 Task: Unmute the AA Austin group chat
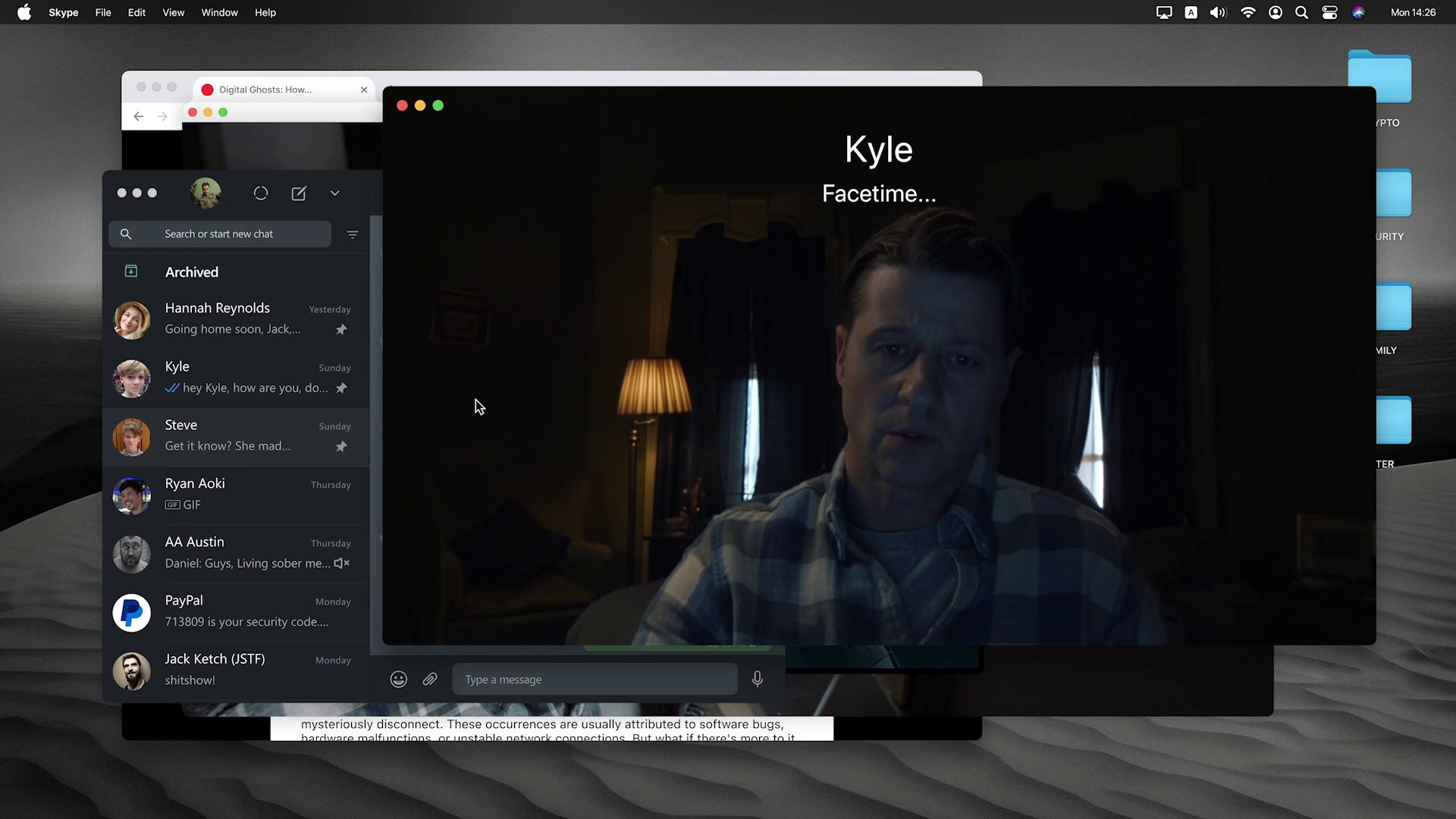coord(341,563)
